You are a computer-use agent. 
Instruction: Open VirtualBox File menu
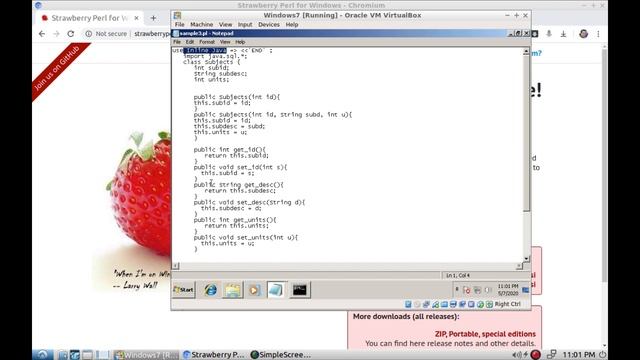click(x=179, y=24)
